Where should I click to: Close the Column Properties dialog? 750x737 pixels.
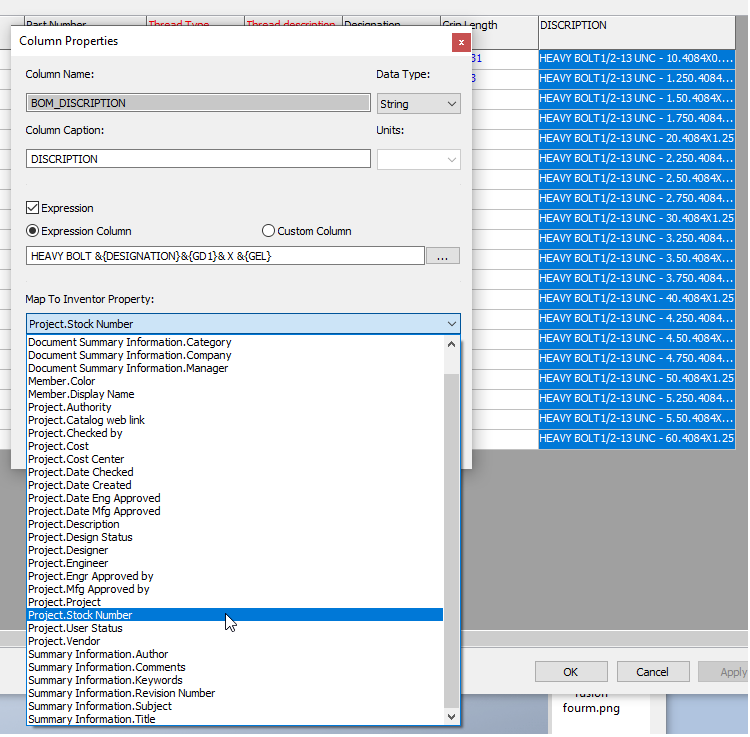pos(461,43)
